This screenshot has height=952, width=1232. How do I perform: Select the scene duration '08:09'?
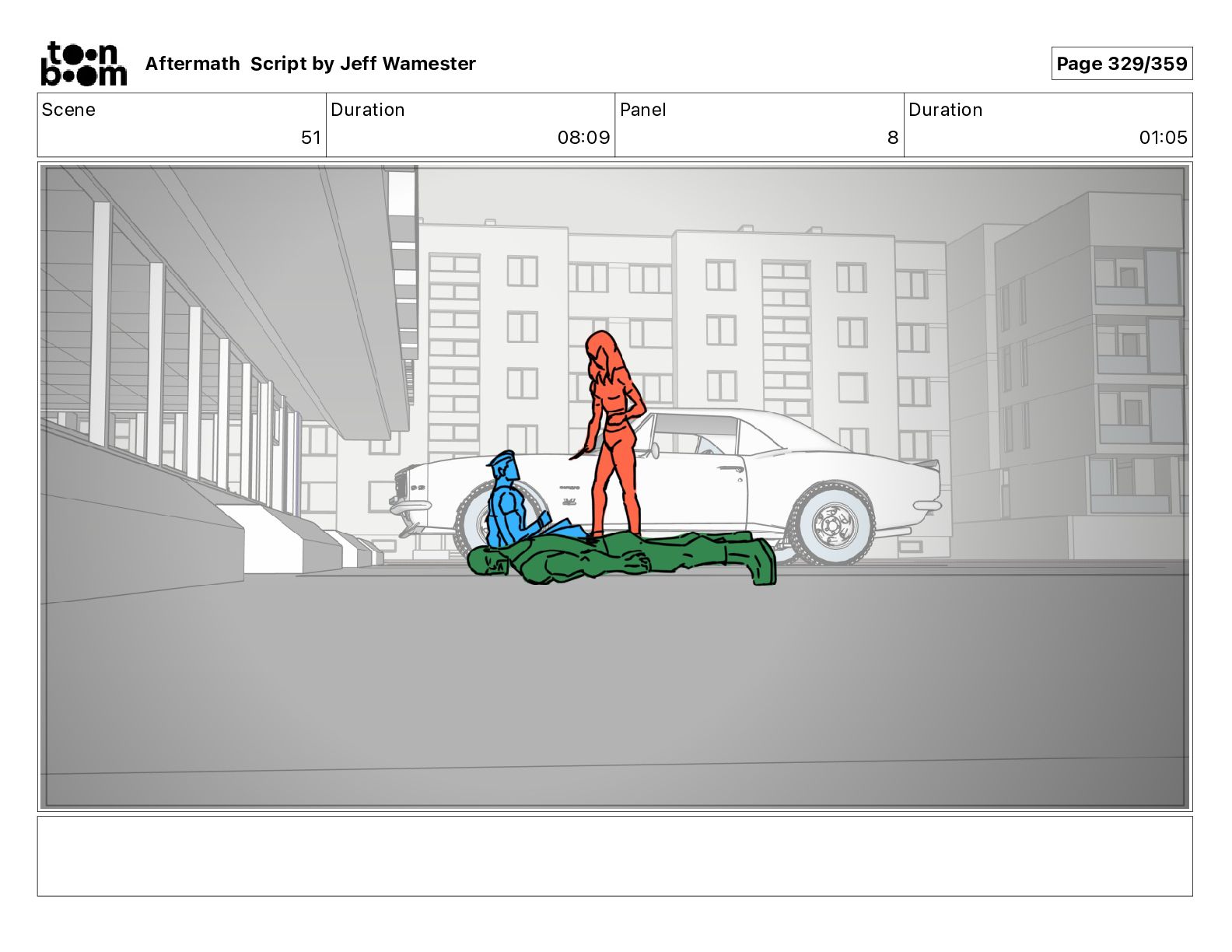pos(583,138)
